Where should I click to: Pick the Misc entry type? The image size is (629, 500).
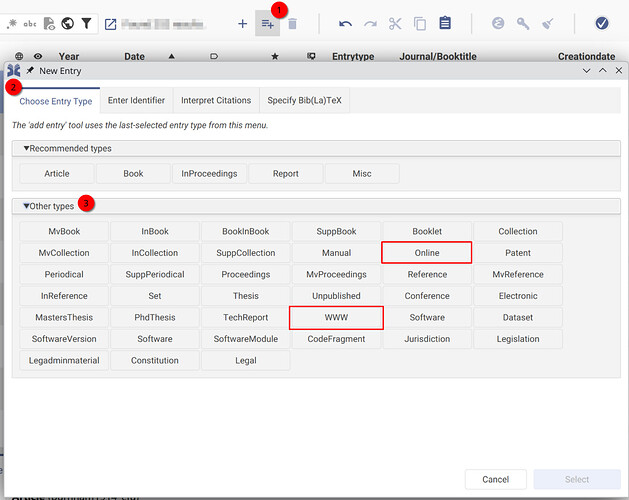point(362,174)
